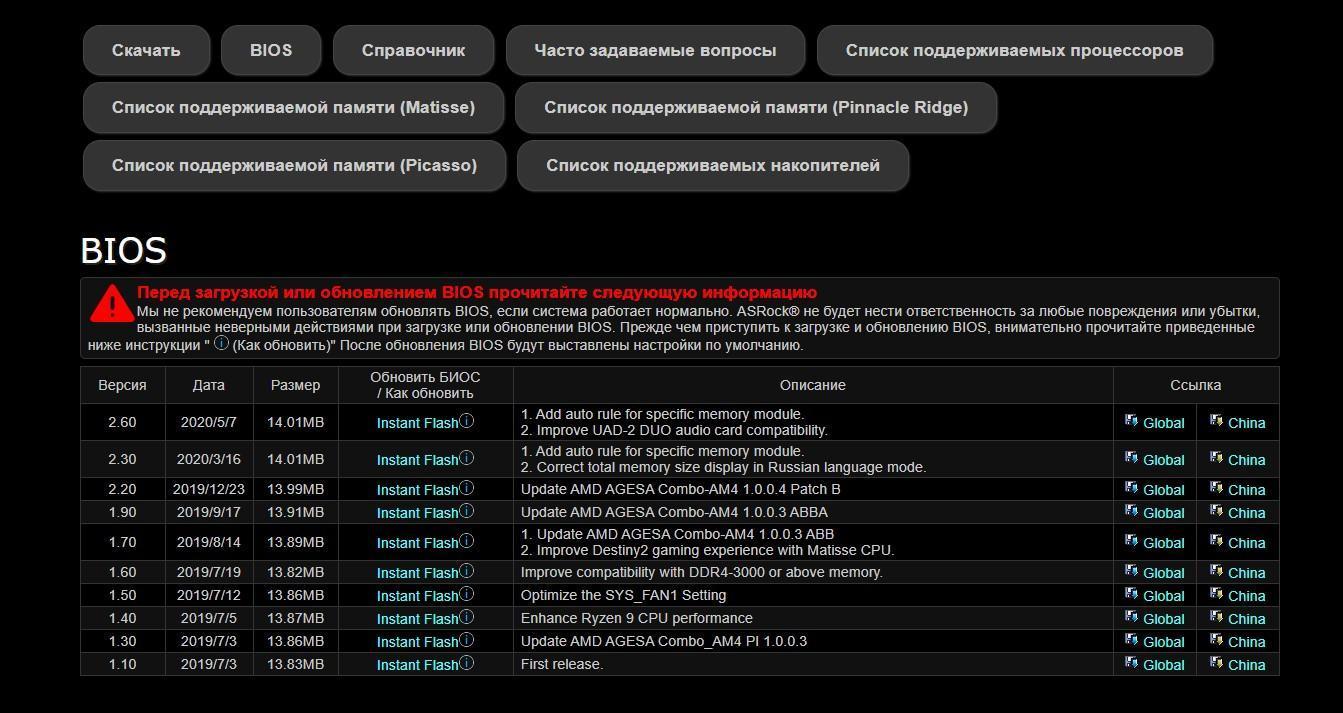The width and height of the screenshot is (1343, 713).
Task: Click the info icon next to Instant Flash for version 1.90
Action: 466,511
